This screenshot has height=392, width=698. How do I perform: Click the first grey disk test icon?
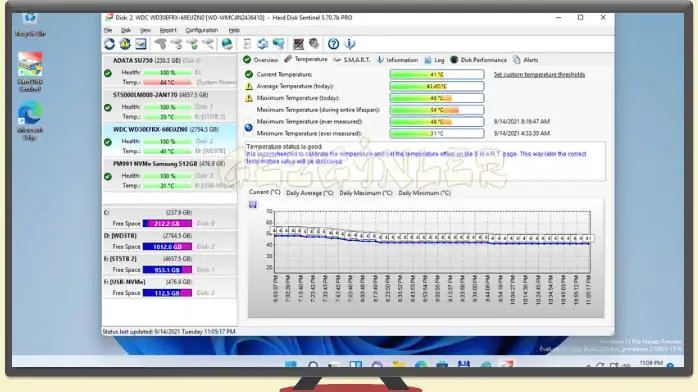pos(161,44)
